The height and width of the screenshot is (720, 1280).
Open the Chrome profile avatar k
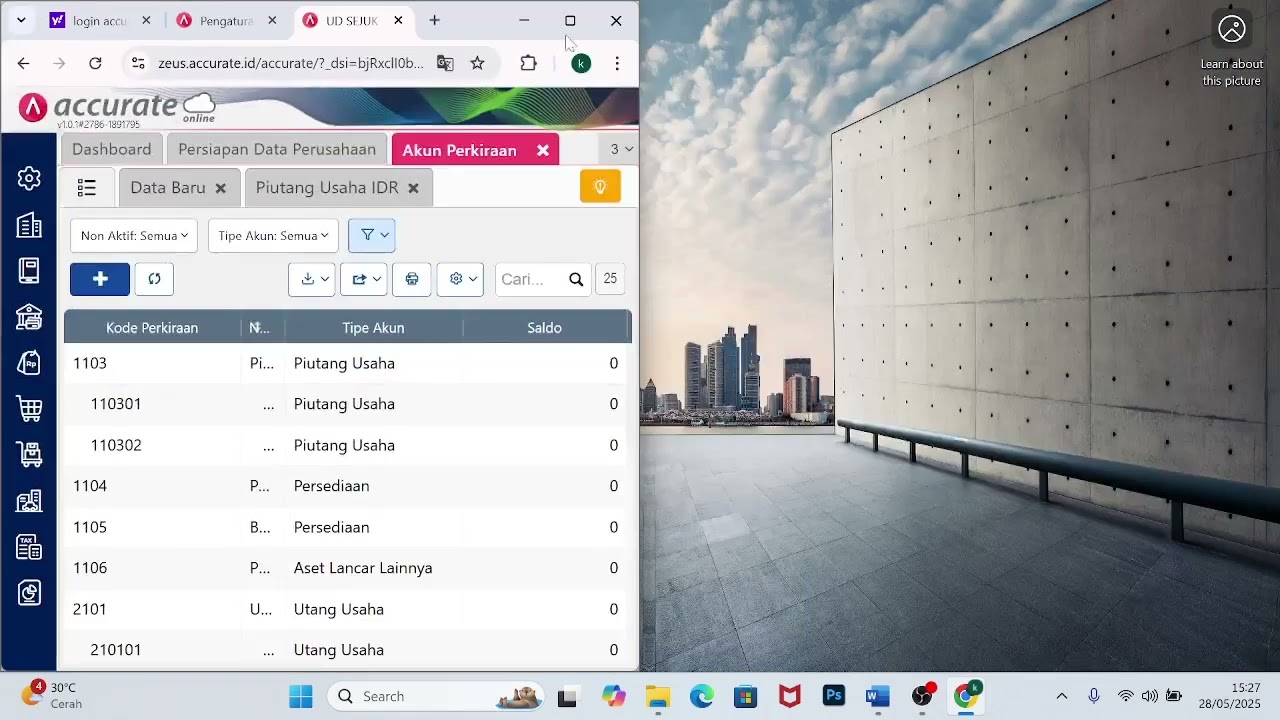(x=581, y=63)
